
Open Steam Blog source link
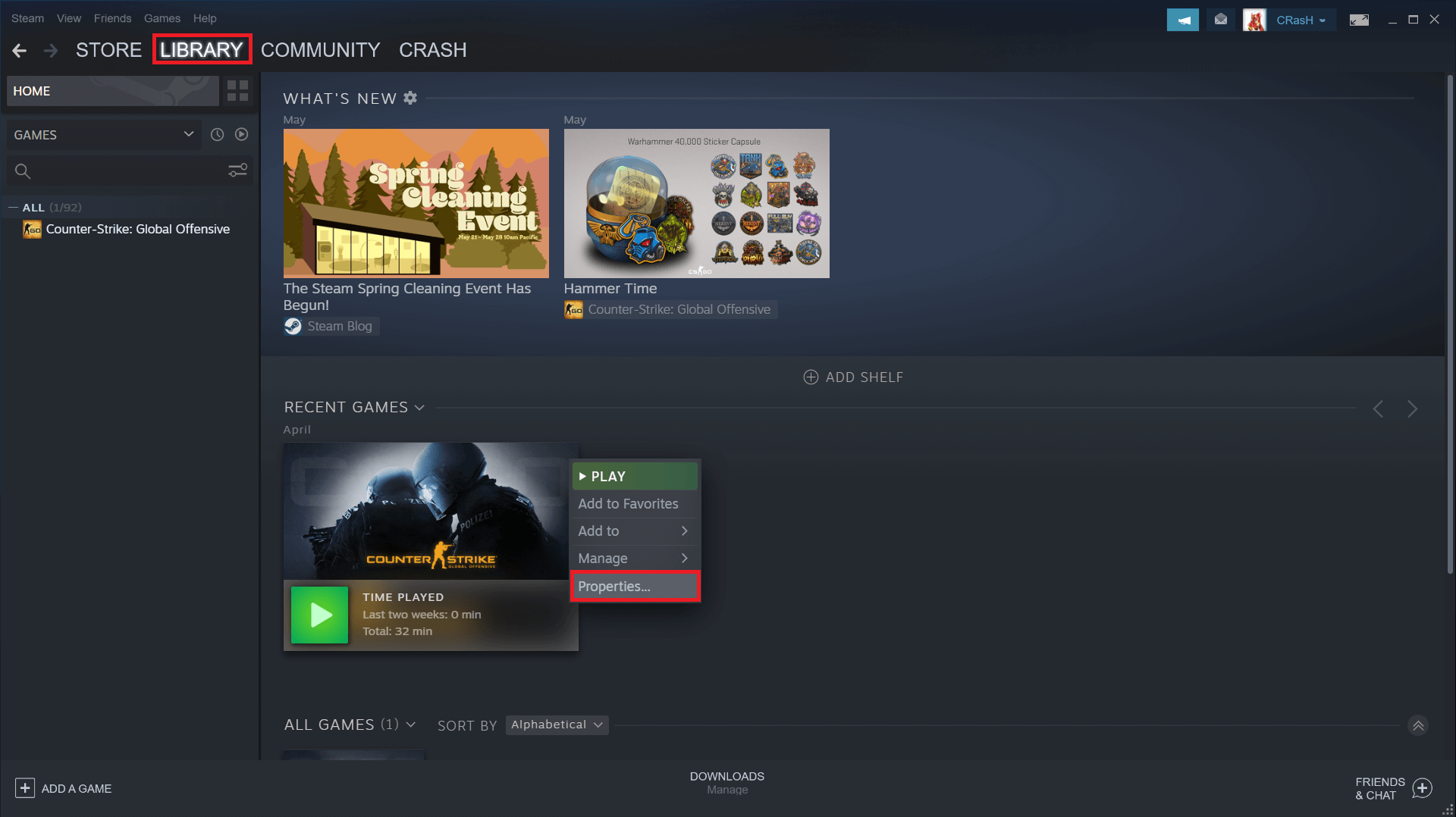point(339,326)
